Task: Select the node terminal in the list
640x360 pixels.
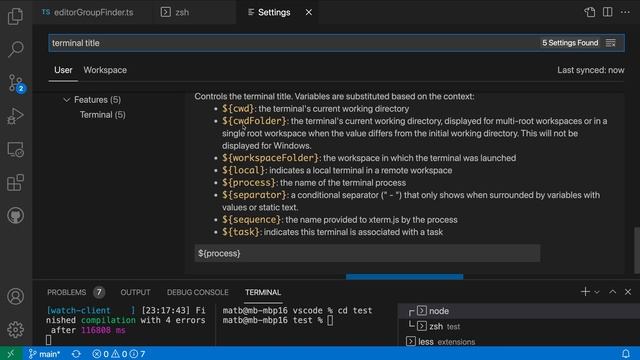Action: [518, 311]
